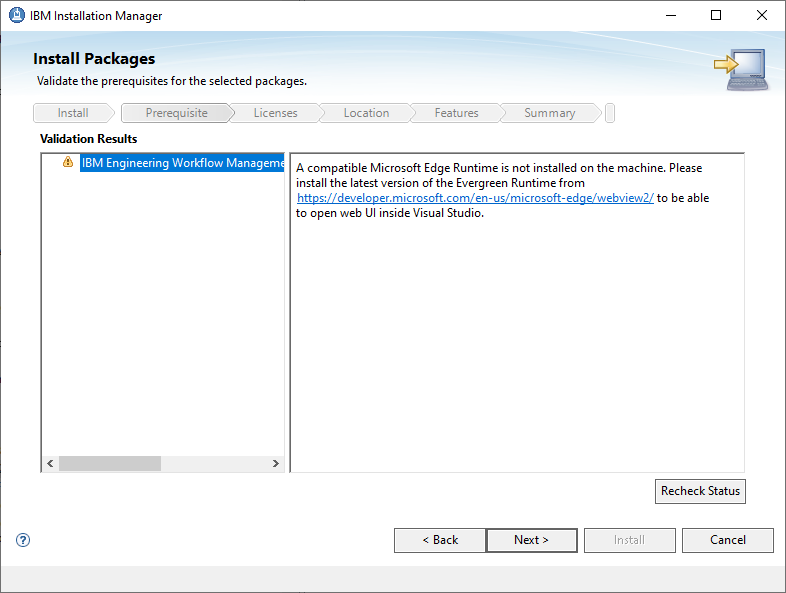Jump to the Summary wizard step
This screenshot has height=593, width=786.
[x=549, y=113]
